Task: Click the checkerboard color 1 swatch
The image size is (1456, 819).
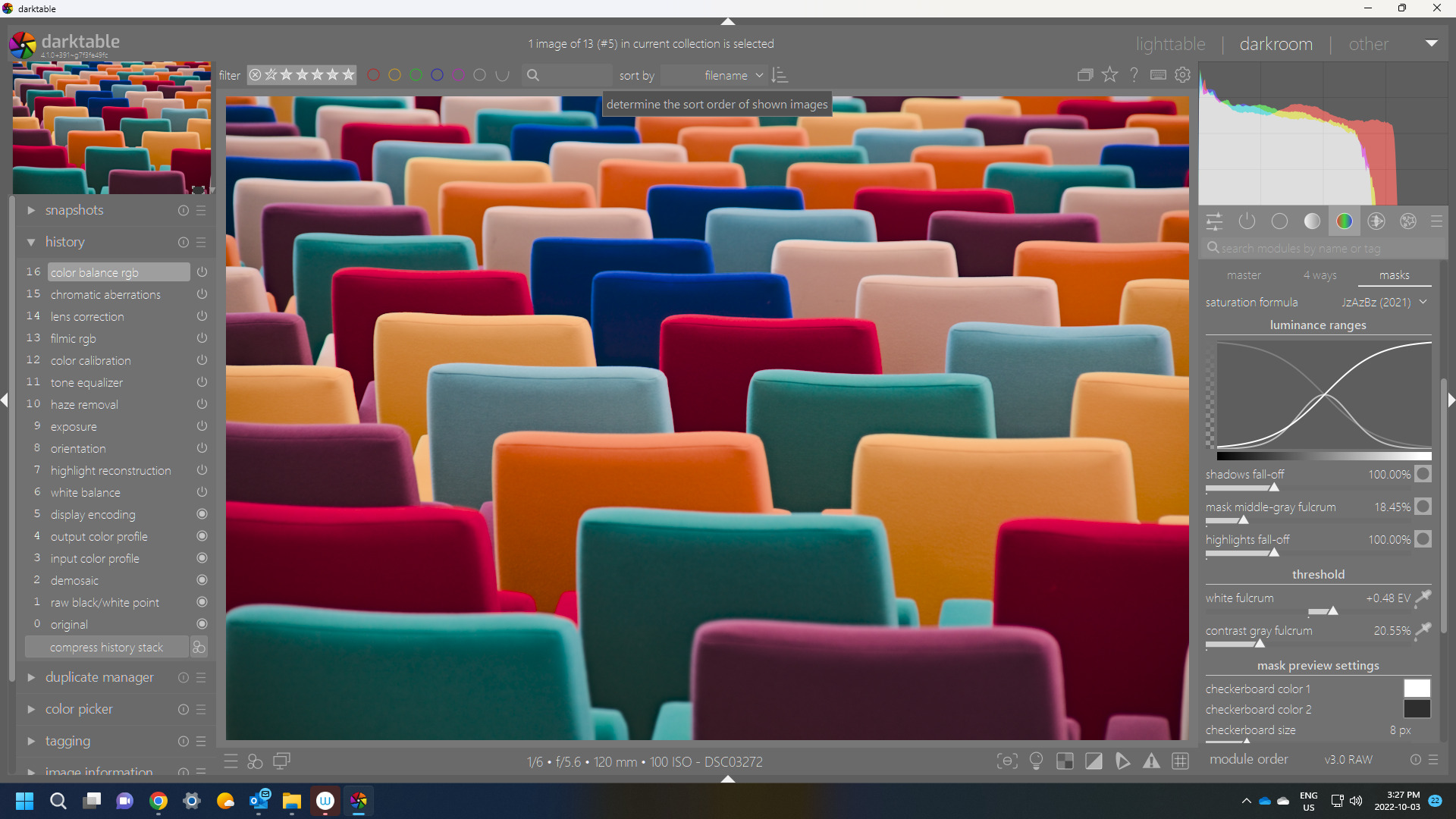Action: tap(1416, 689)
